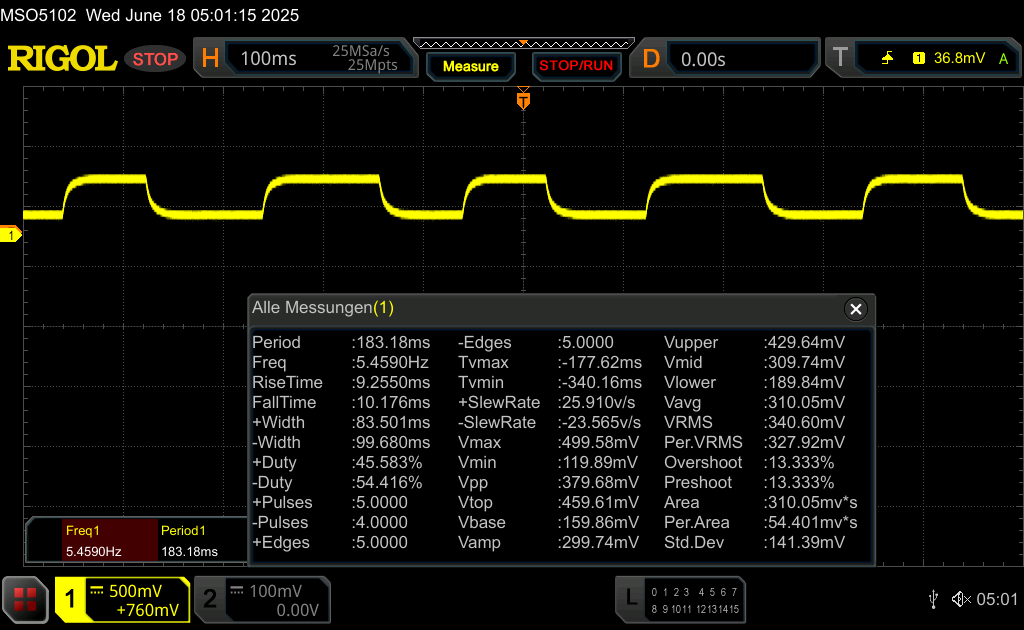Click the Preshoot 13.333% value

coord(799,482)
